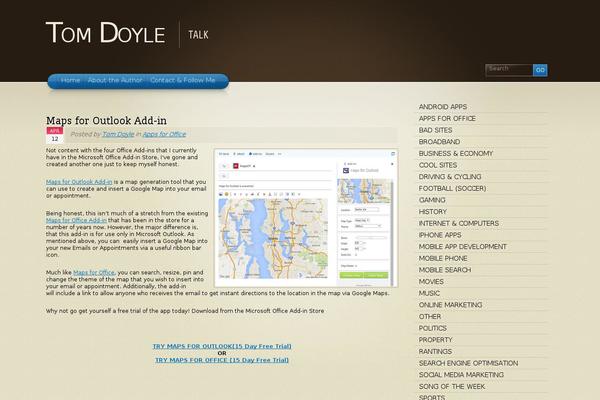Open Cool Sites category
600x400 pixels.
pos(438,165)
